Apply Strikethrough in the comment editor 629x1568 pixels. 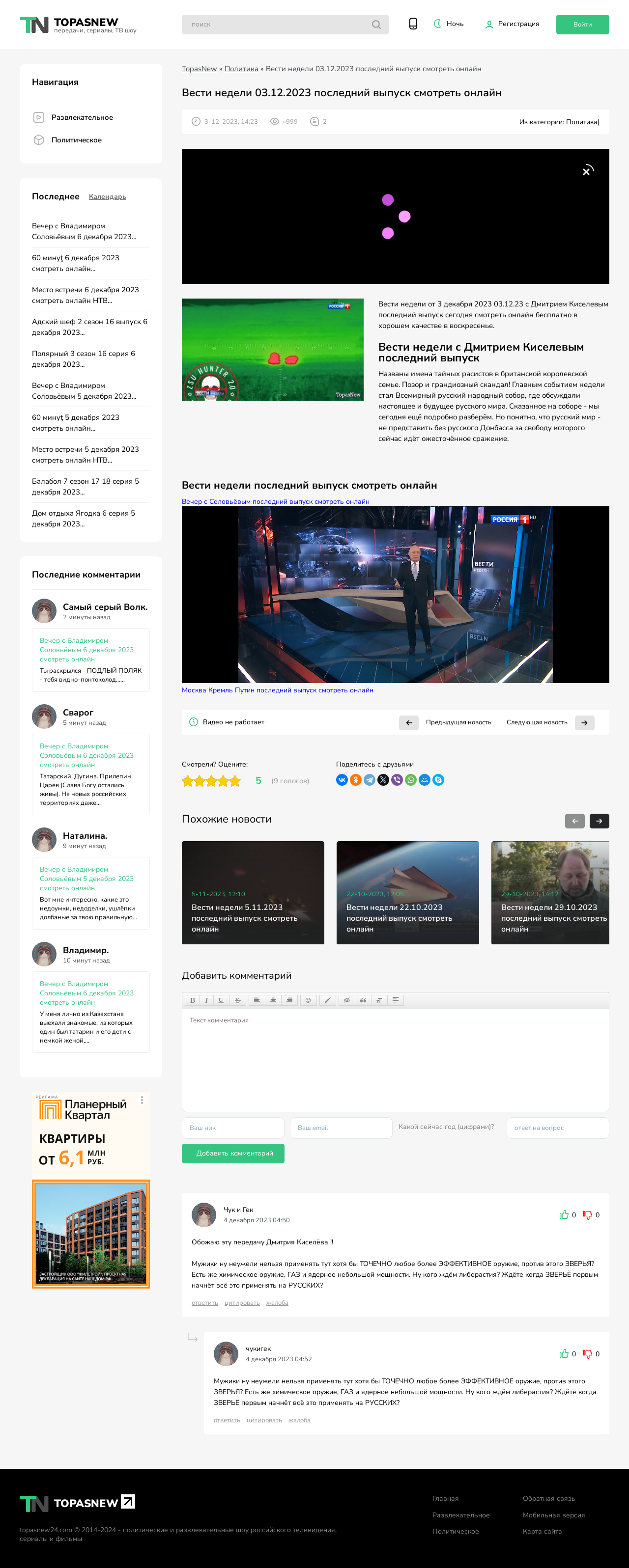[x=237, y=1000]
